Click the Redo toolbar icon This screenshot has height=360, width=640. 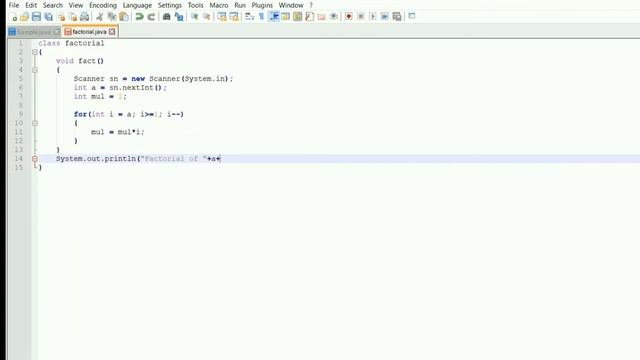pyautogui.click(x=151, y=17)
